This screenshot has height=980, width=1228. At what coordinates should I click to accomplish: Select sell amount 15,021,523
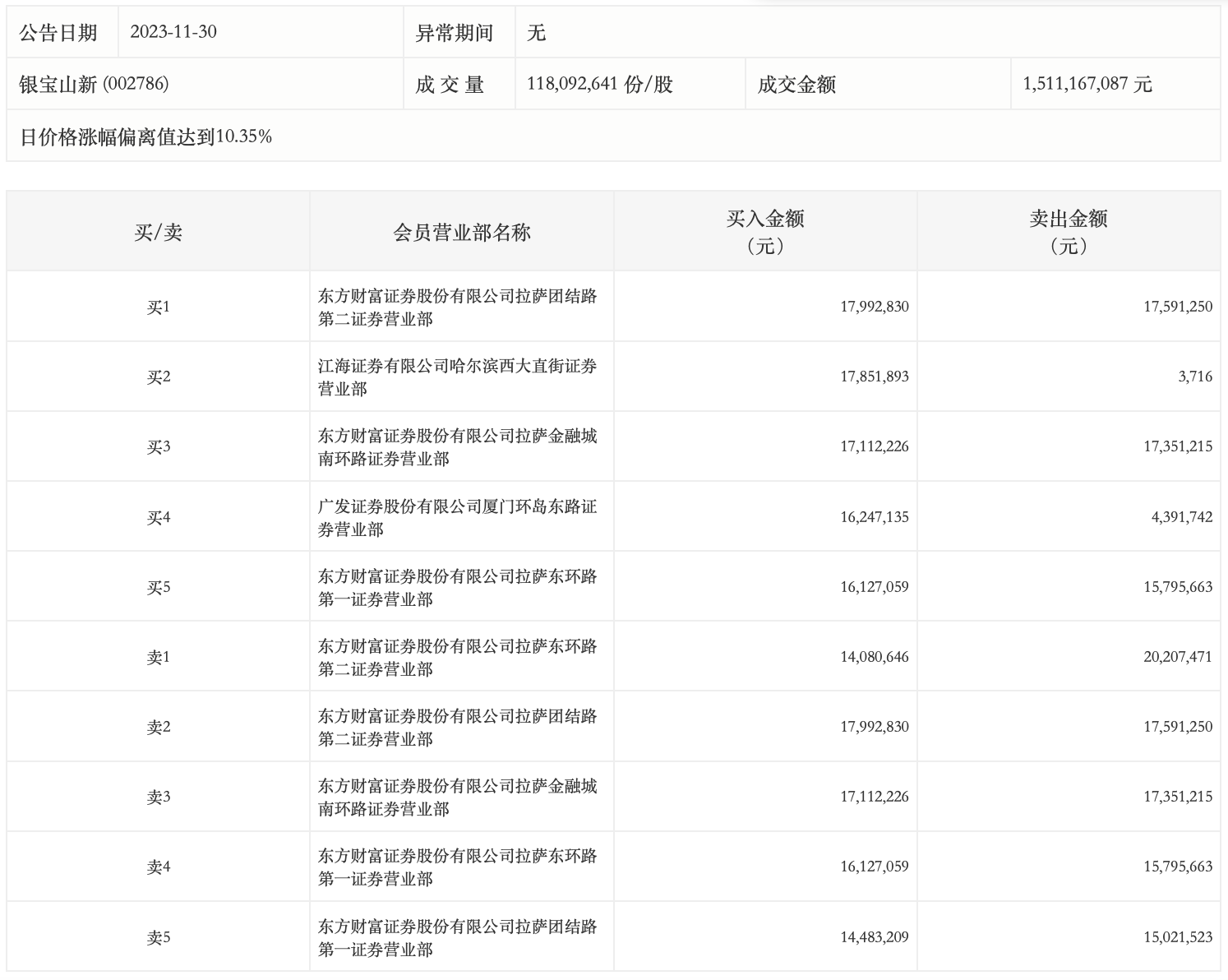(1178, 937)
